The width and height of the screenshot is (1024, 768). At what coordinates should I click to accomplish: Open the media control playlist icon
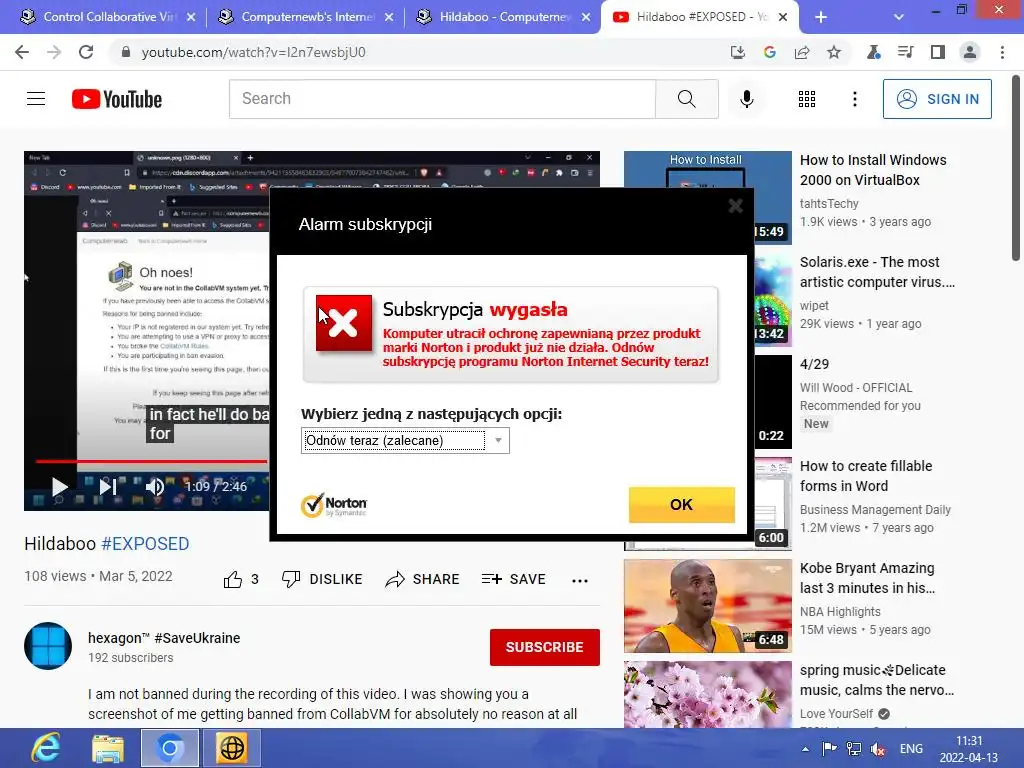coord(905,52)
